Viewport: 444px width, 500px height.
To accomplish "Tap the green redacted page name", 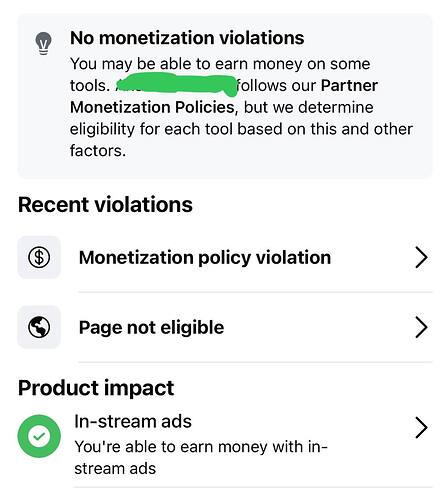I will [x=177, y=85].
